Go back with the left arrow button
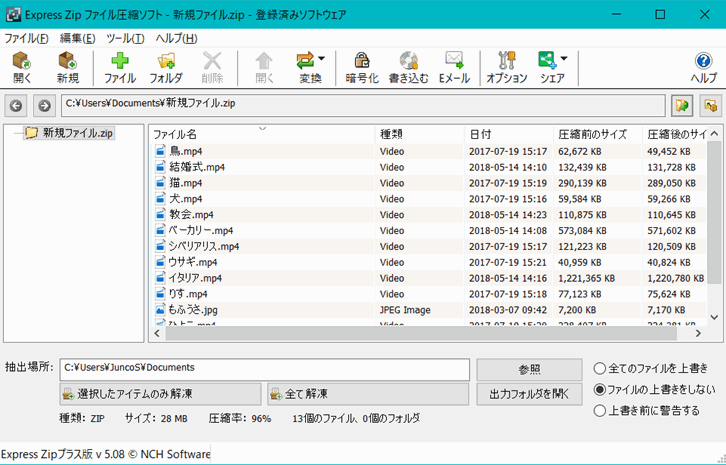The image size is (726, 465). [x=16, y=106]
